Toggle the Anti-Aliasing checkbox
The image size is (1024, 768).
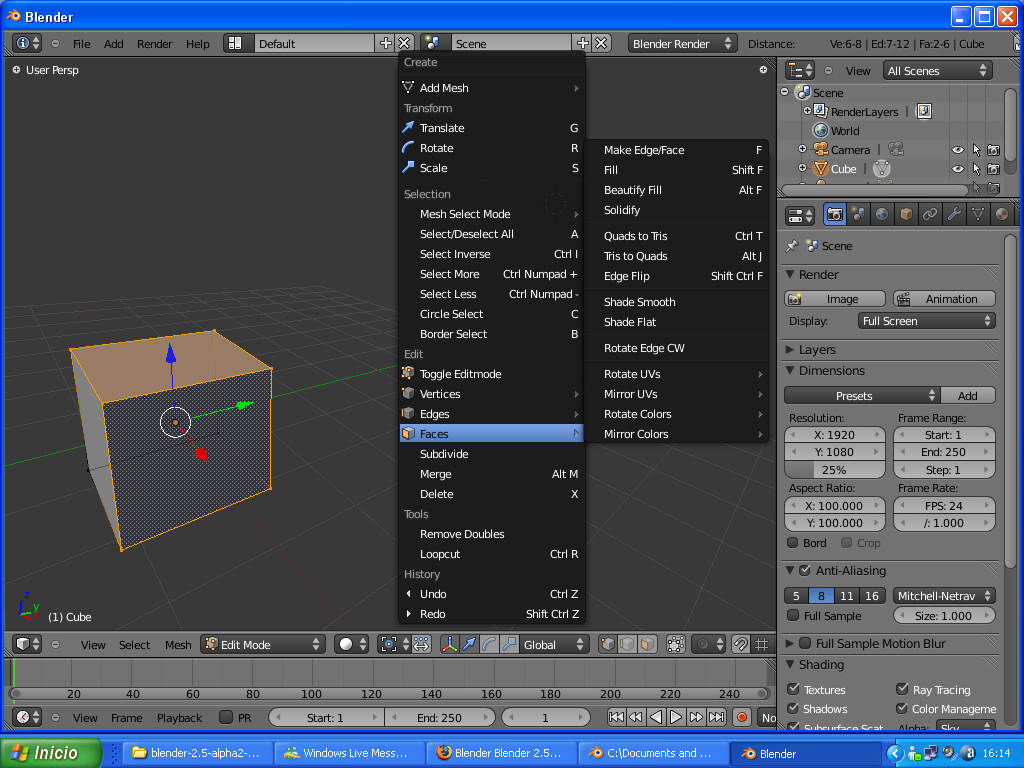[x=805, y=570]
